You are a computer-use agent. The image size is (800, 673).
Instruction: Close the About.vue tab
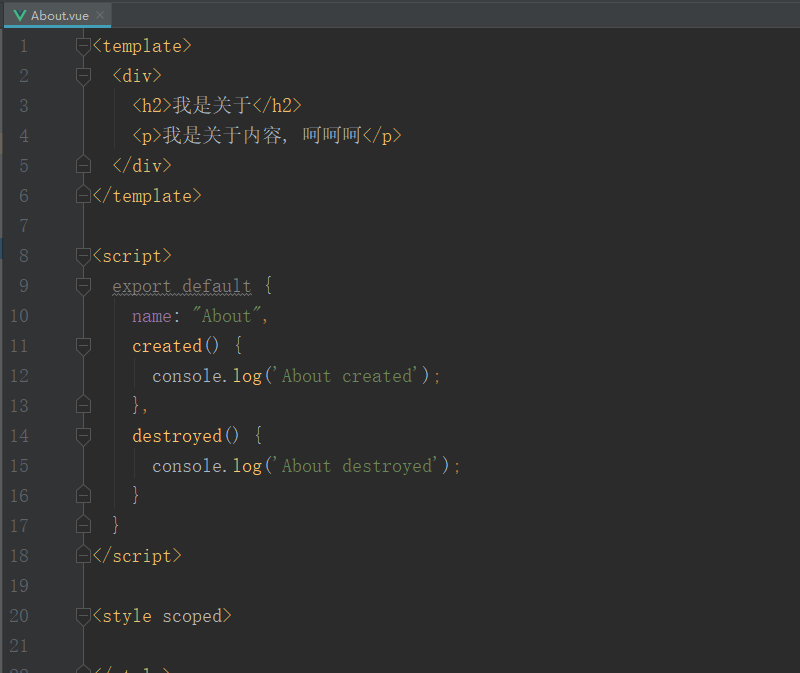100,15
